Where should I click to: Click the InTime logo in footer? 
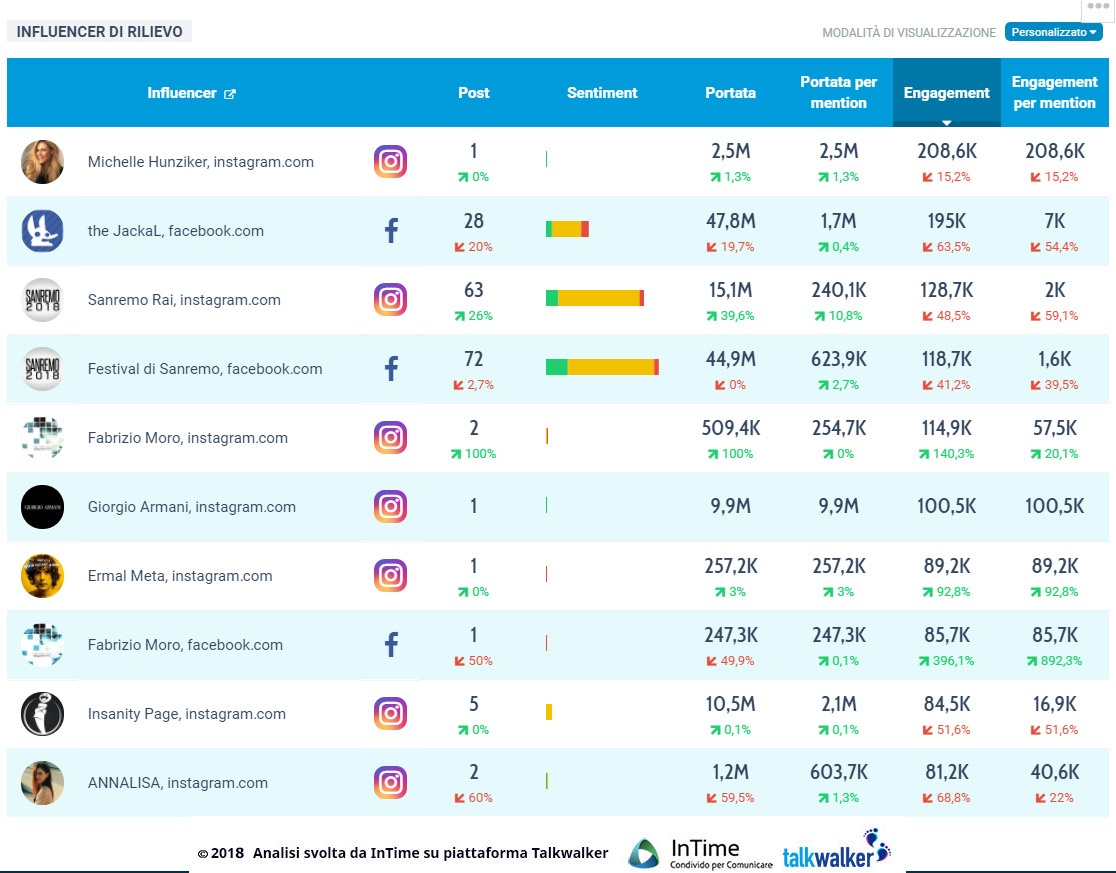tap(701, 853)
